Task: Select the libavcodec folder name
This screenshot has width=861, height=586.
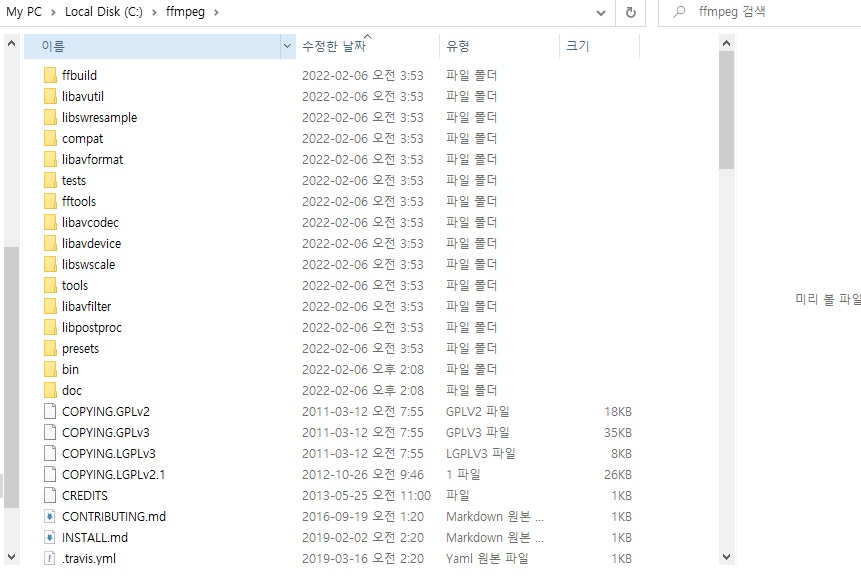Action: pos(90,222)
